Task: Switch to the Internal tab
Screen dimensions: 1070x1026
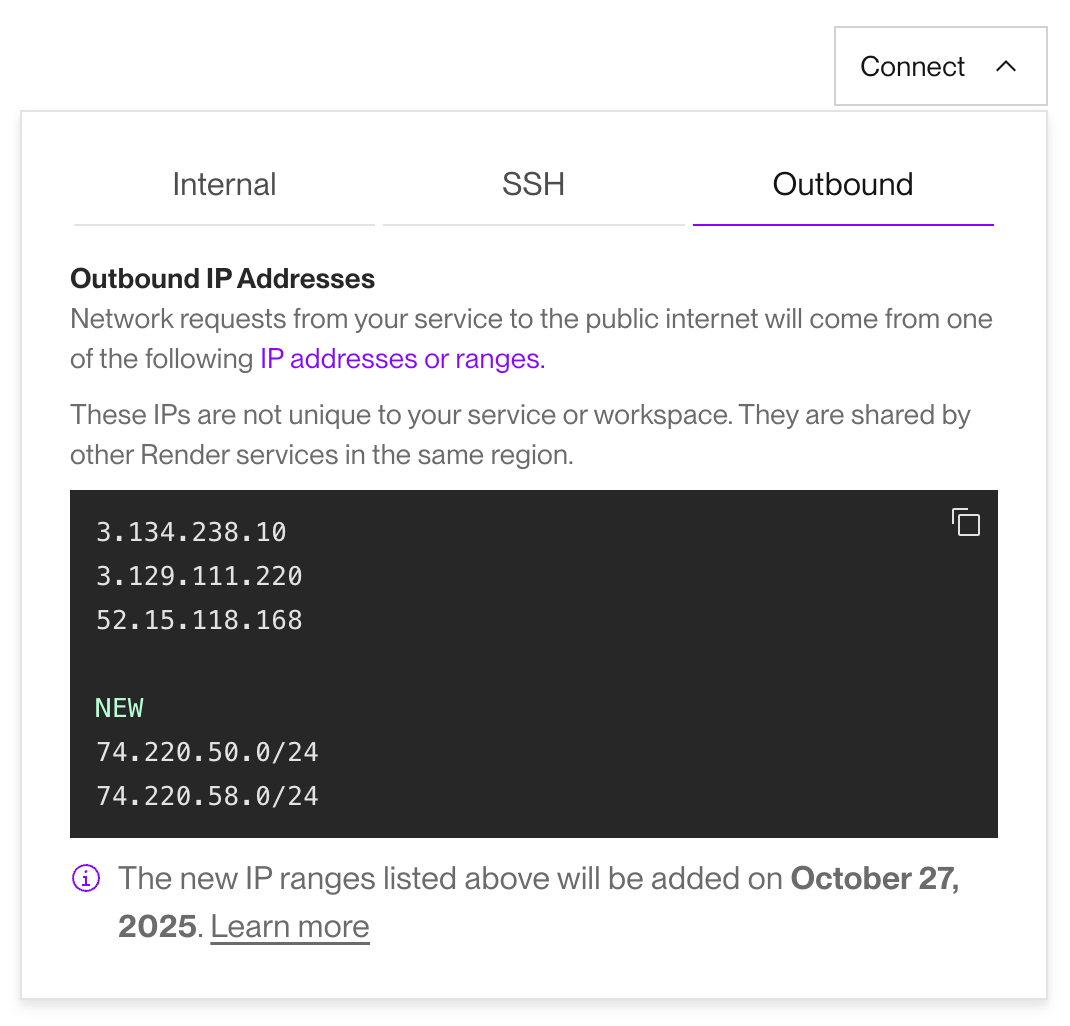Action: pos(224,184)
